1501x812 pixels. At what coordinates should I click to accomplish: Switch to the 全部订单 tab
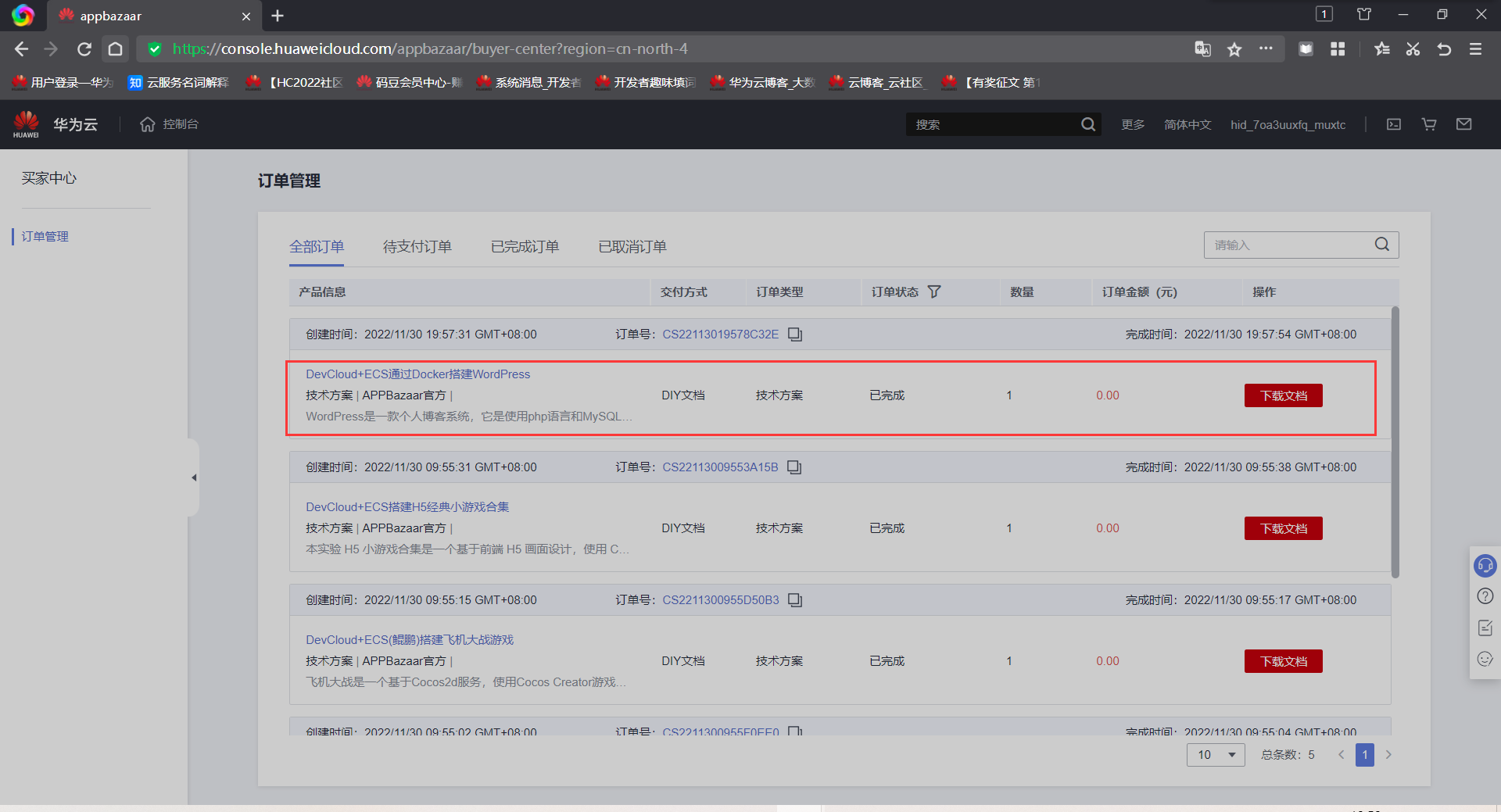tap(317, 247)
